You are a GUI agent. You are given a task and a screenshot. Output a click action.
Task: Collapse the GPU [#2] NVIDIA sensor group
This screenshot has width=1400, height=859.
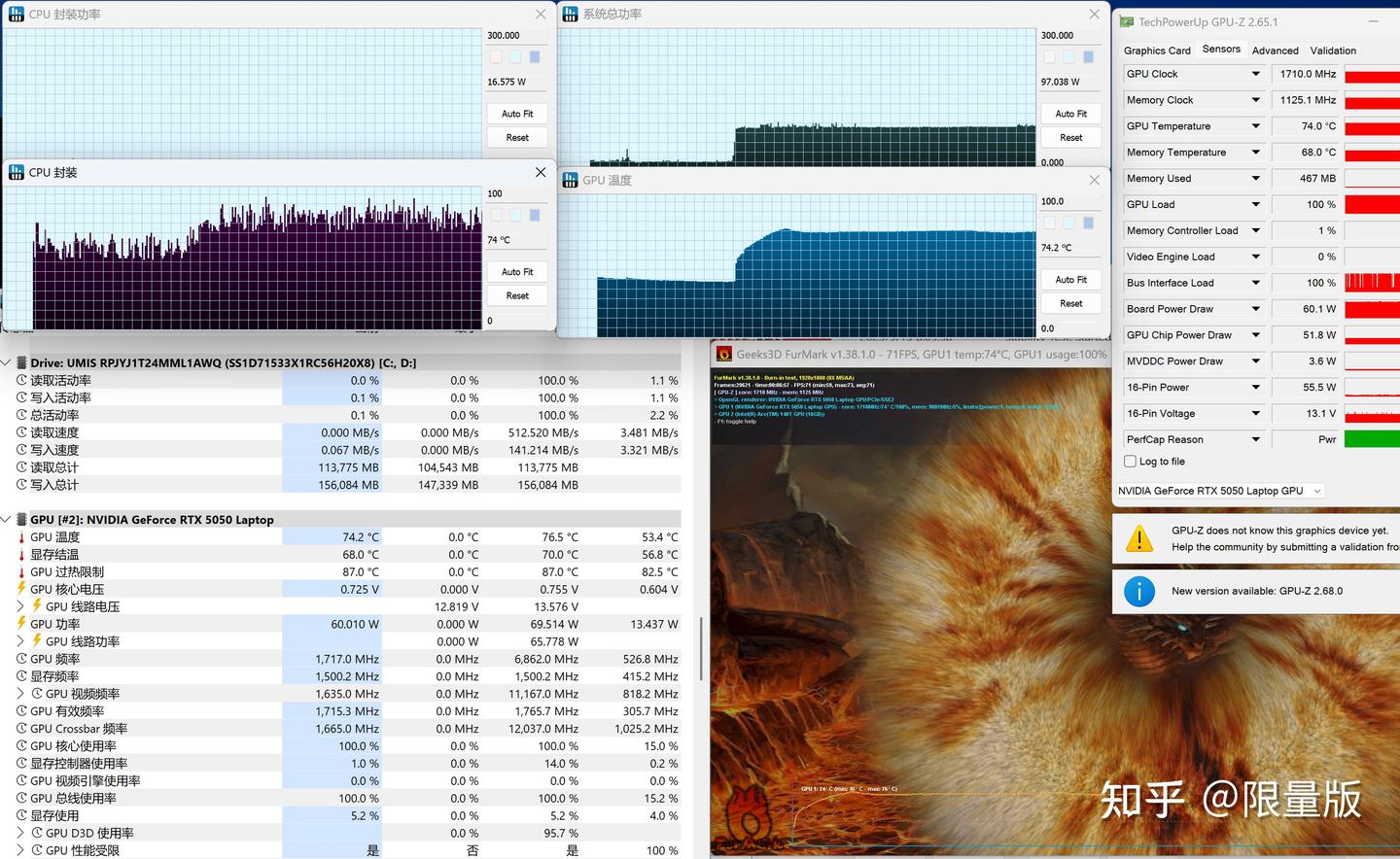[x=7, y=520]
